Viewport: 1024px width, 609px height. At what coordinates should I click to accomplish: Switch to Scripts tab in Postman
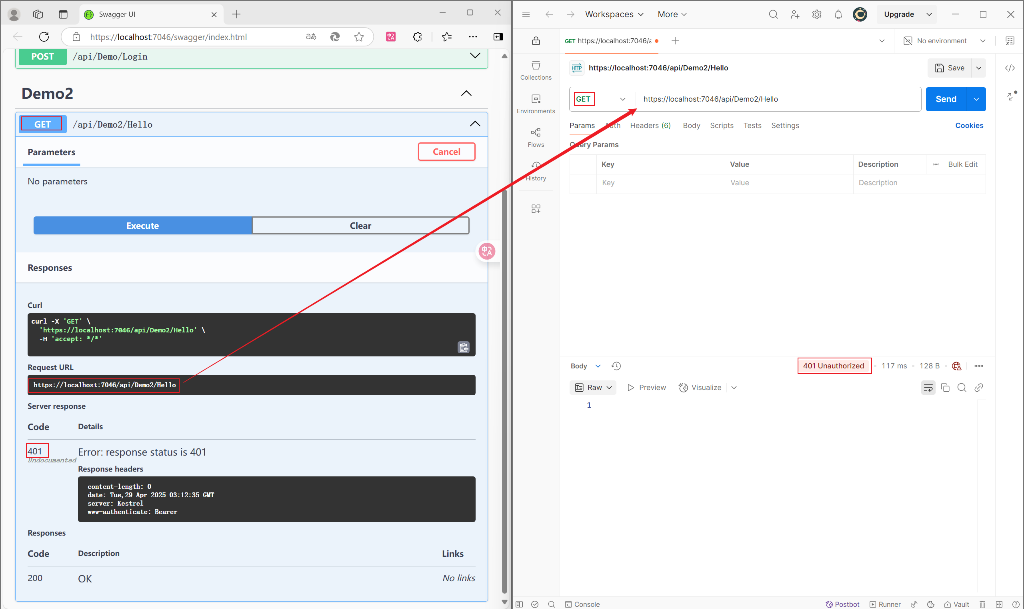[x=722, y=125]
